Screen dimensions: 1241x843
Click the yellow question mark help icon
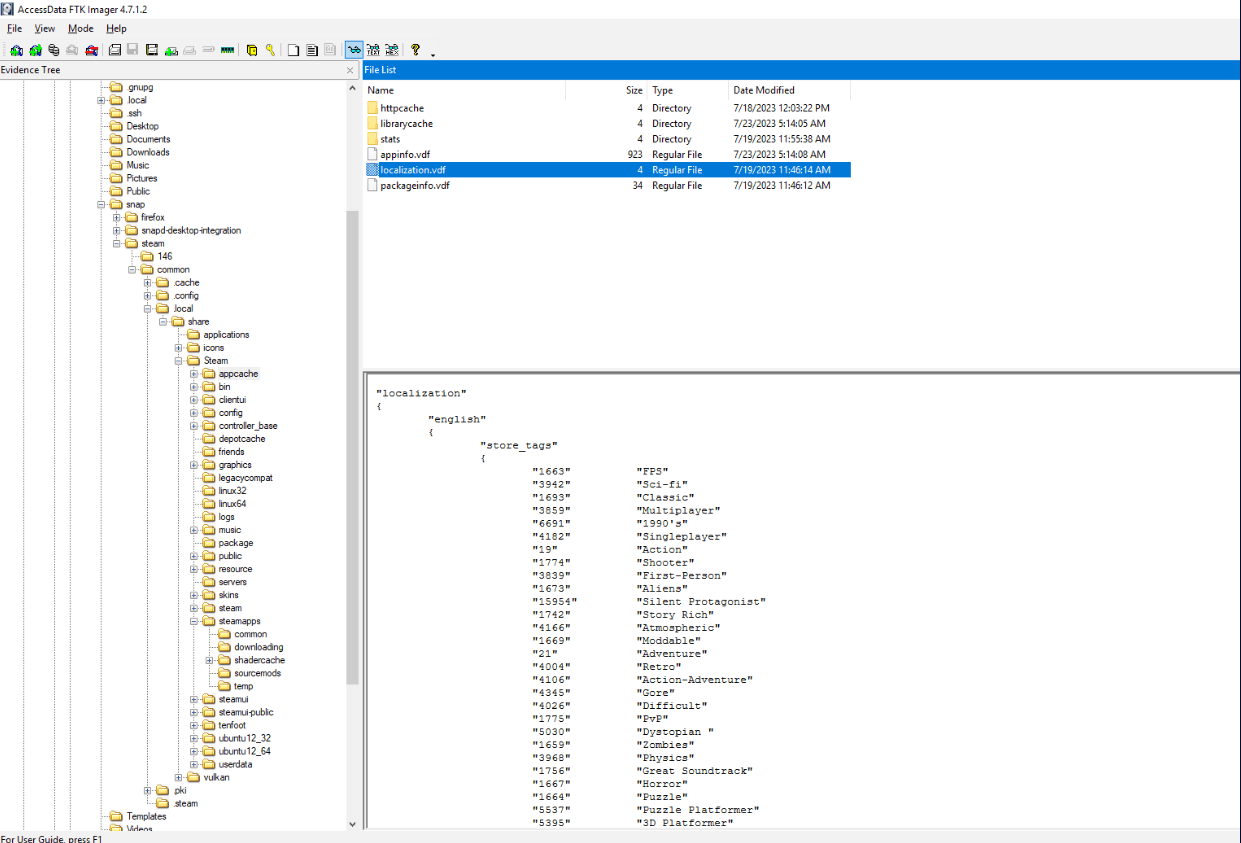click(x=416, y=50)
